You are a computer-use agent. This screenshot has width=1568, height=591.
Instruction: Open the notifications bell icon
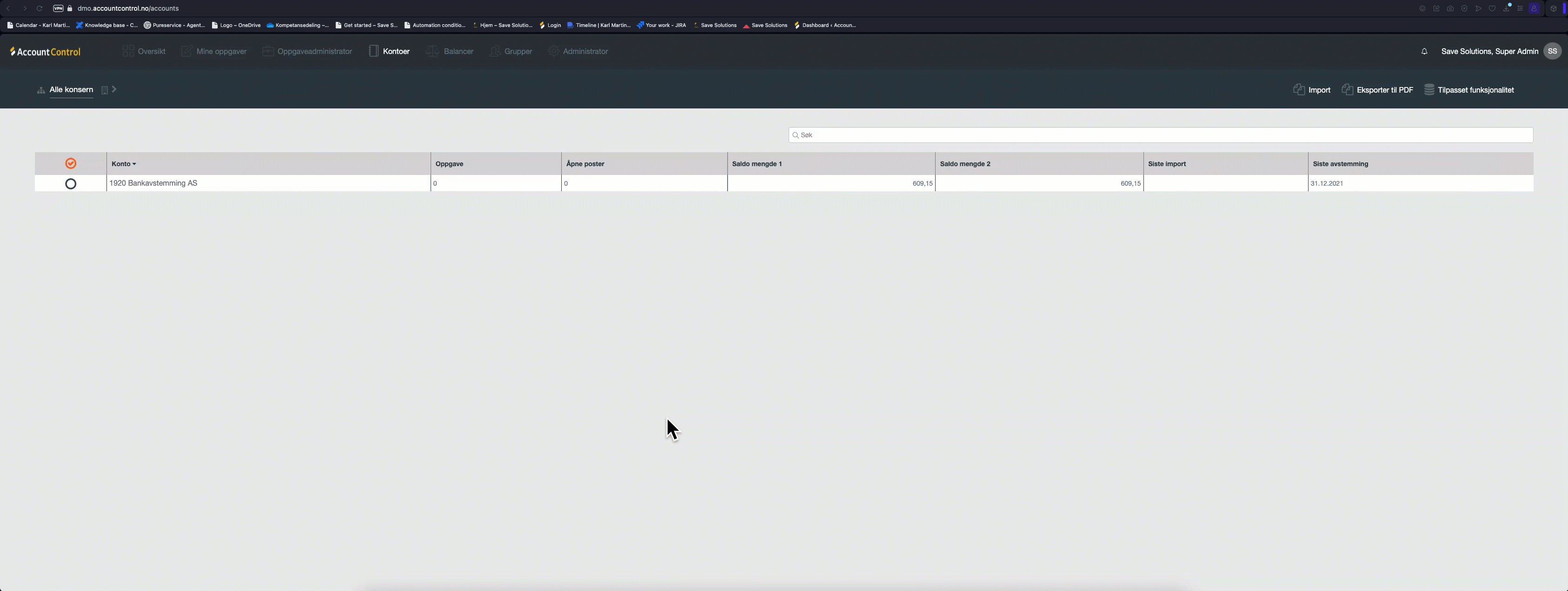point(1424,52)
